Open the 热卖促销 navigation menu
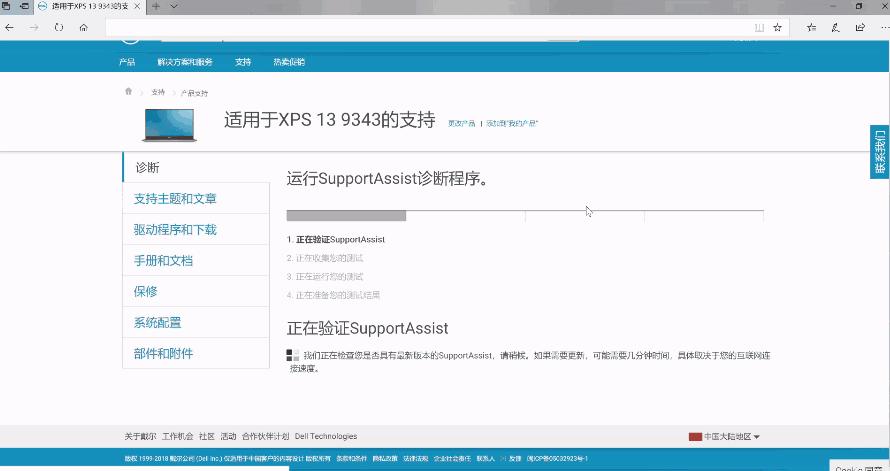Image resolution: width=890 pixels, height=471 pixels. [289, 62]
